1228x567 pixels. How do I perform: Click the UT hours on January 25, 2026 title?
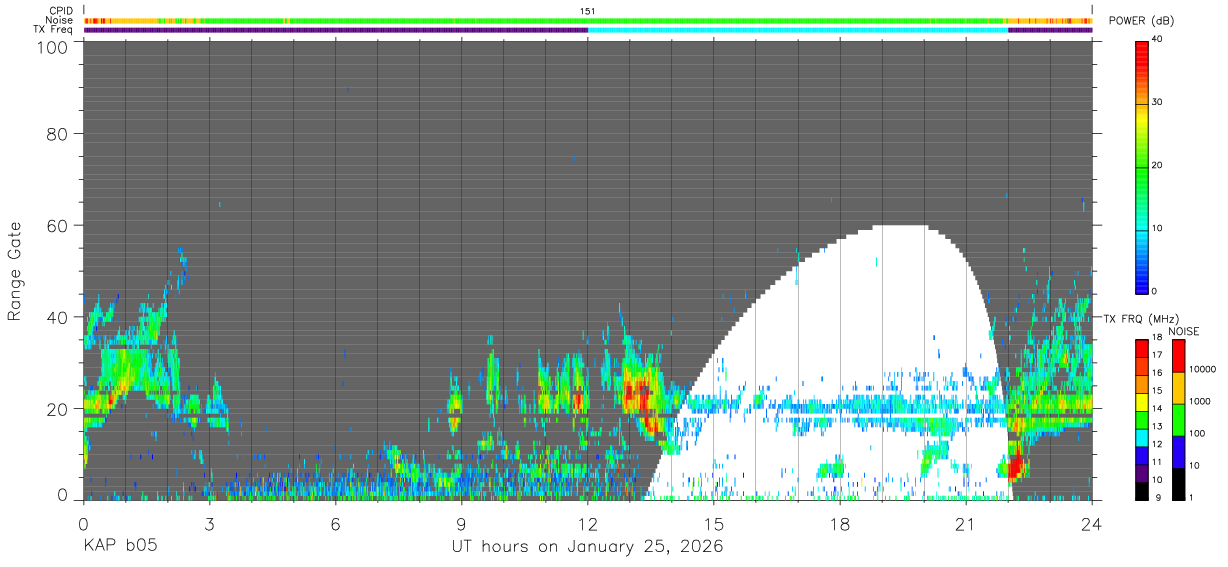coord(588,547)
